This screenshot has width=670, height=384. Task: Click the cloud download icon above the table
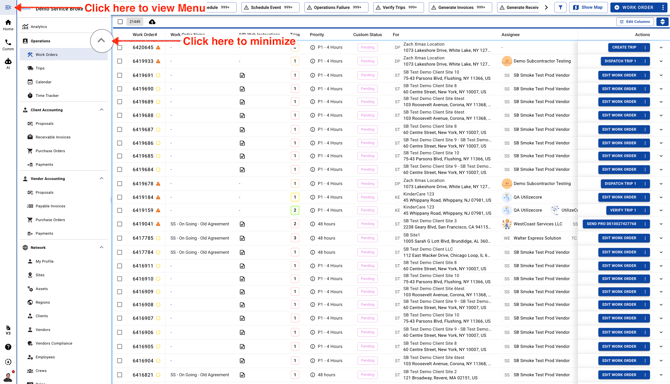(x=152, y=22)
